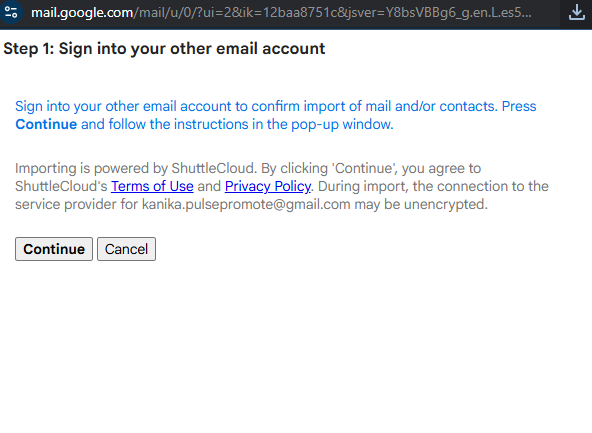Click the kanika.pulsepromote@gmail.com email address text
The image size is (592, 433).
246,204
